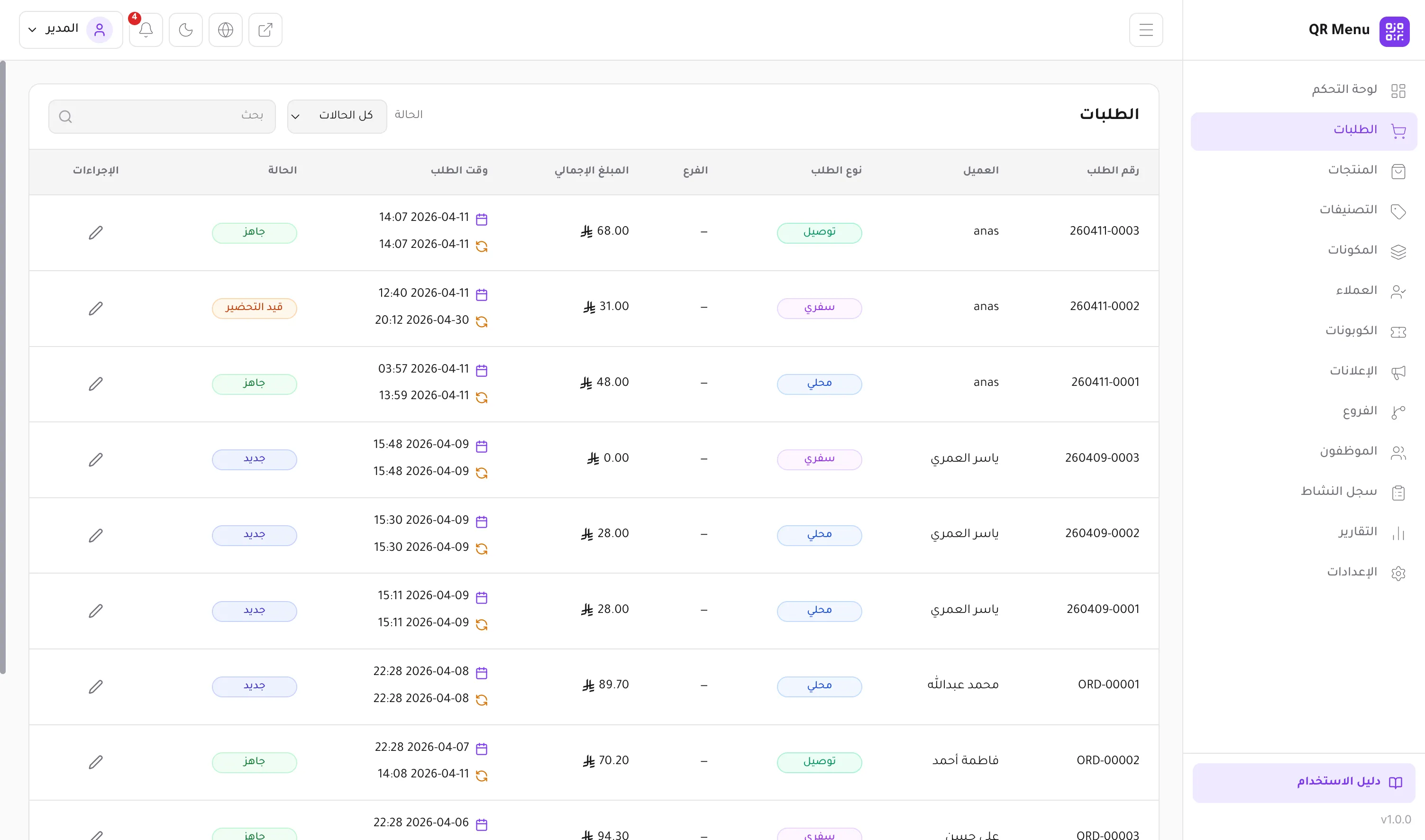
Task: Click جديد status badge of order 260409-0003
Action: click(x=254, y=460)
